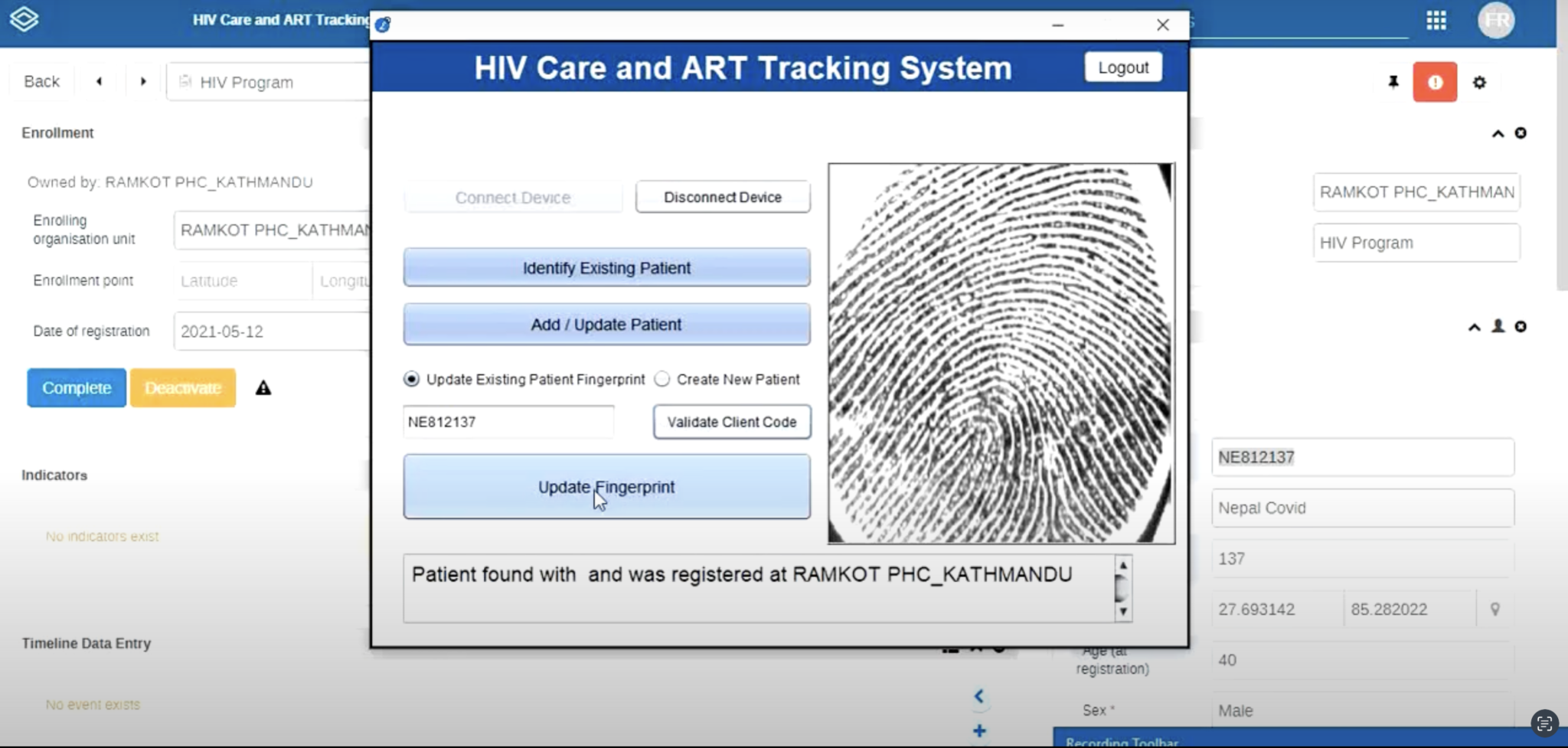Click the pin icon above the enrollment panel

click(1393, 82)
